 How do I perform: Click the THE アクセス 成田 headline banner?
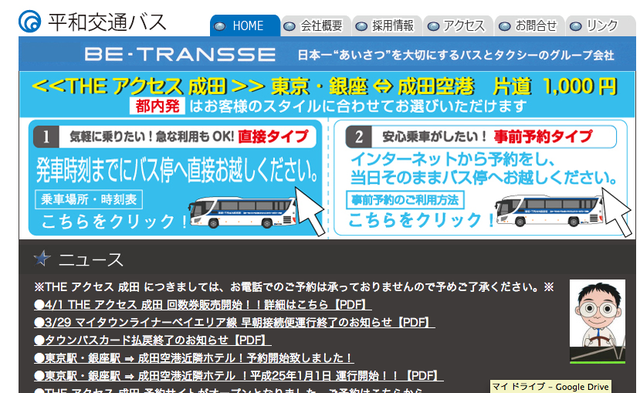click(324, 87)
